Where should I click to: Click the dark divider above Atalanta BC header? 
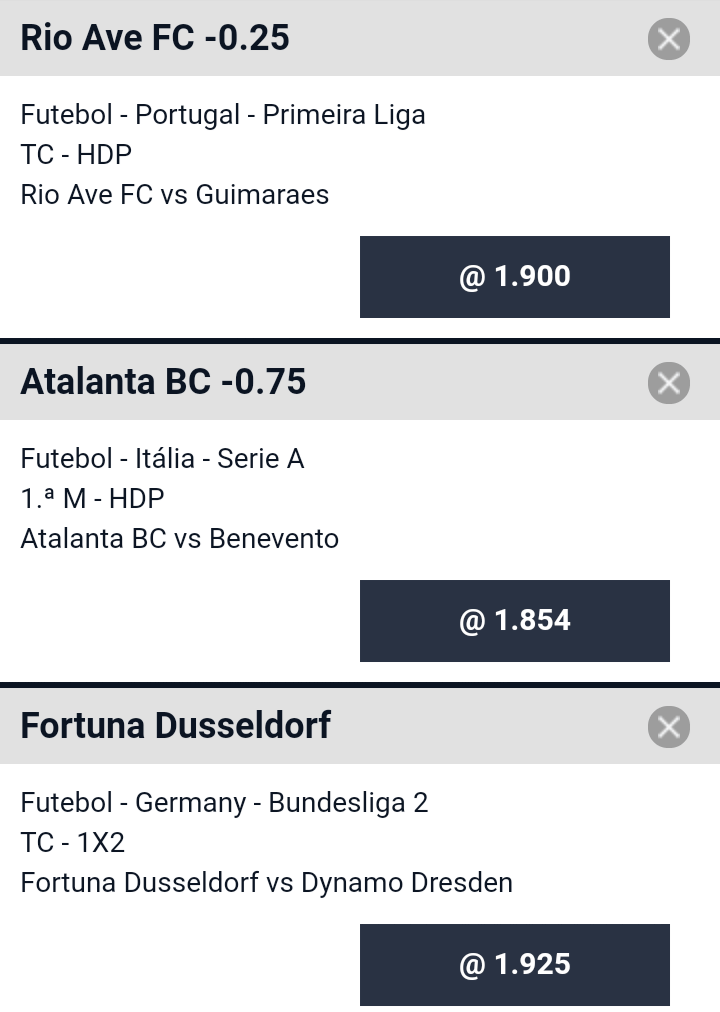tap(360, 341)
